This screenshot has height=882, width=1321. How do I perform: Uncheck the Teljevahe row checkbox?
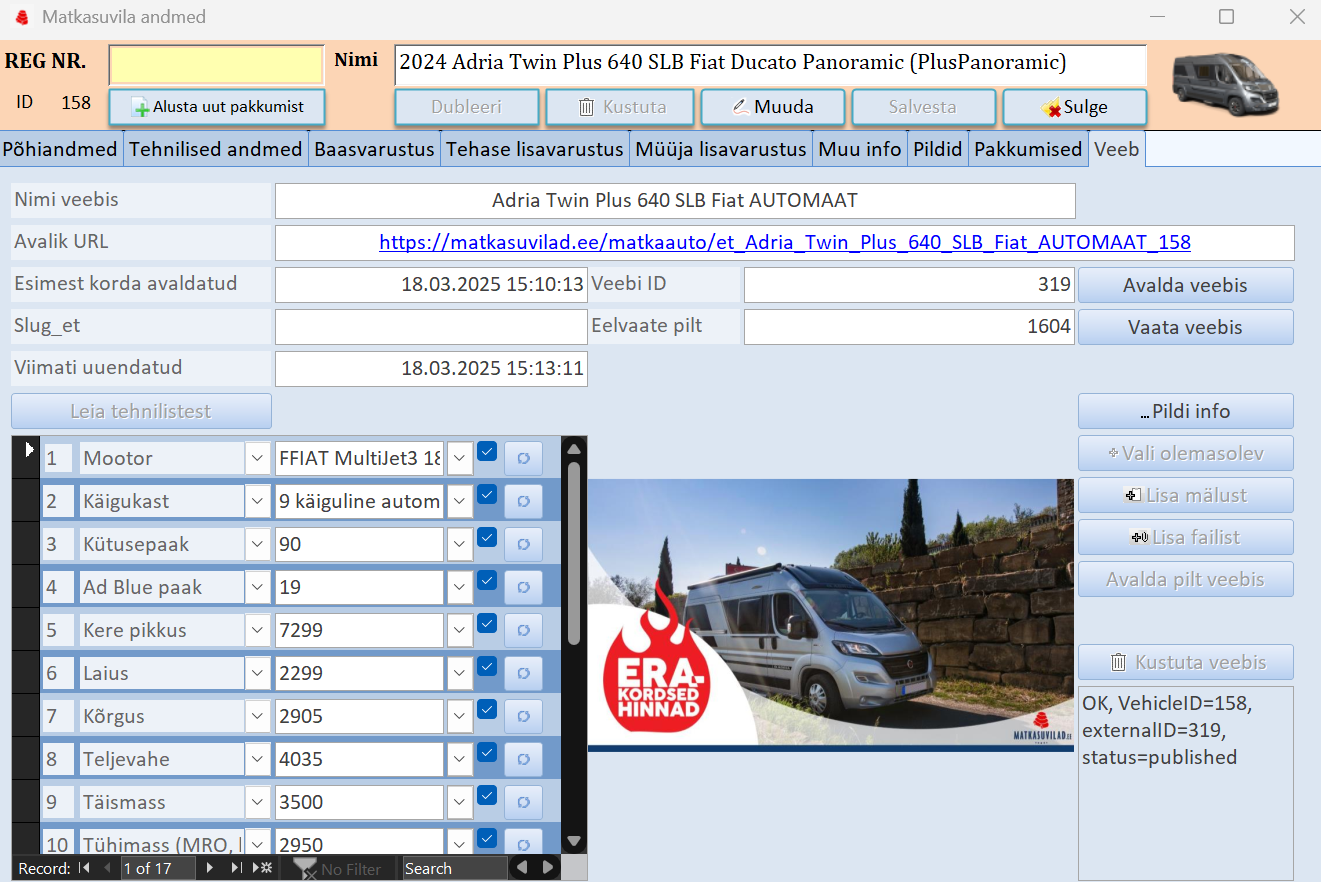click(x=487, y=752)
